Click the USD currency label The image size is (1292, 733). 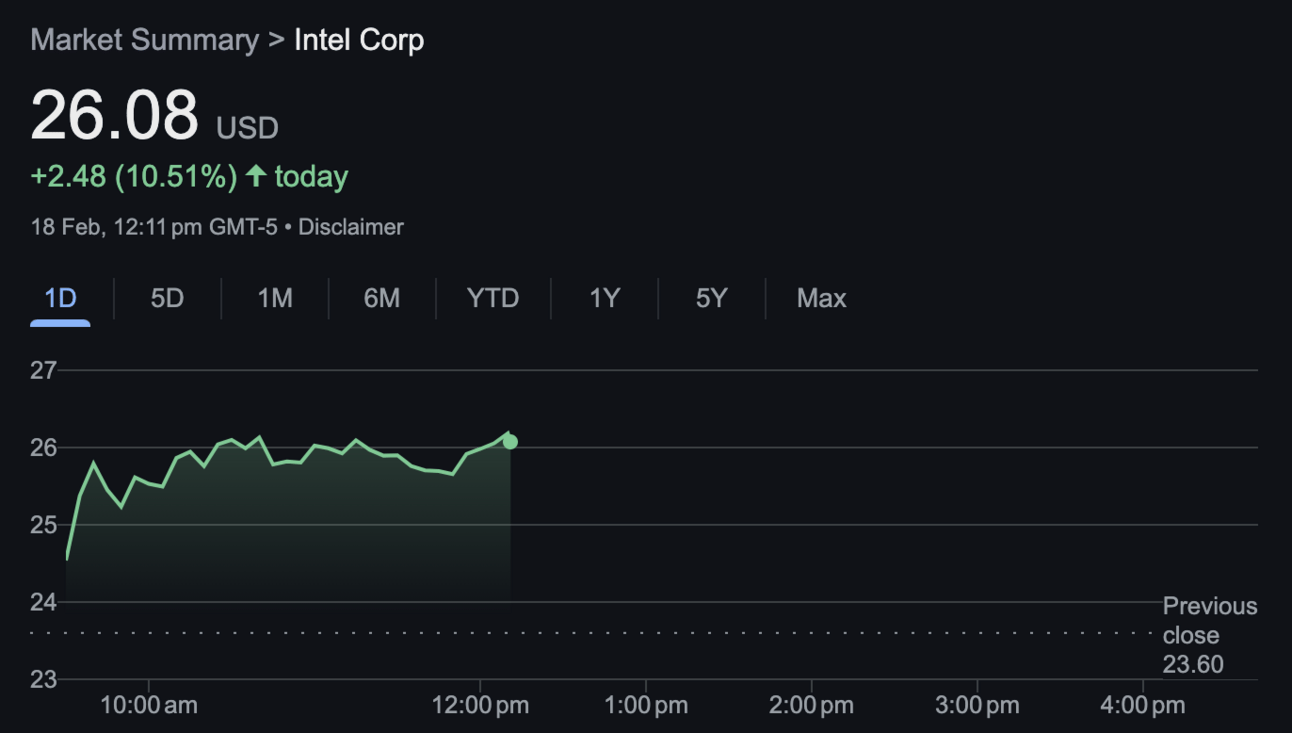point(248,128)
